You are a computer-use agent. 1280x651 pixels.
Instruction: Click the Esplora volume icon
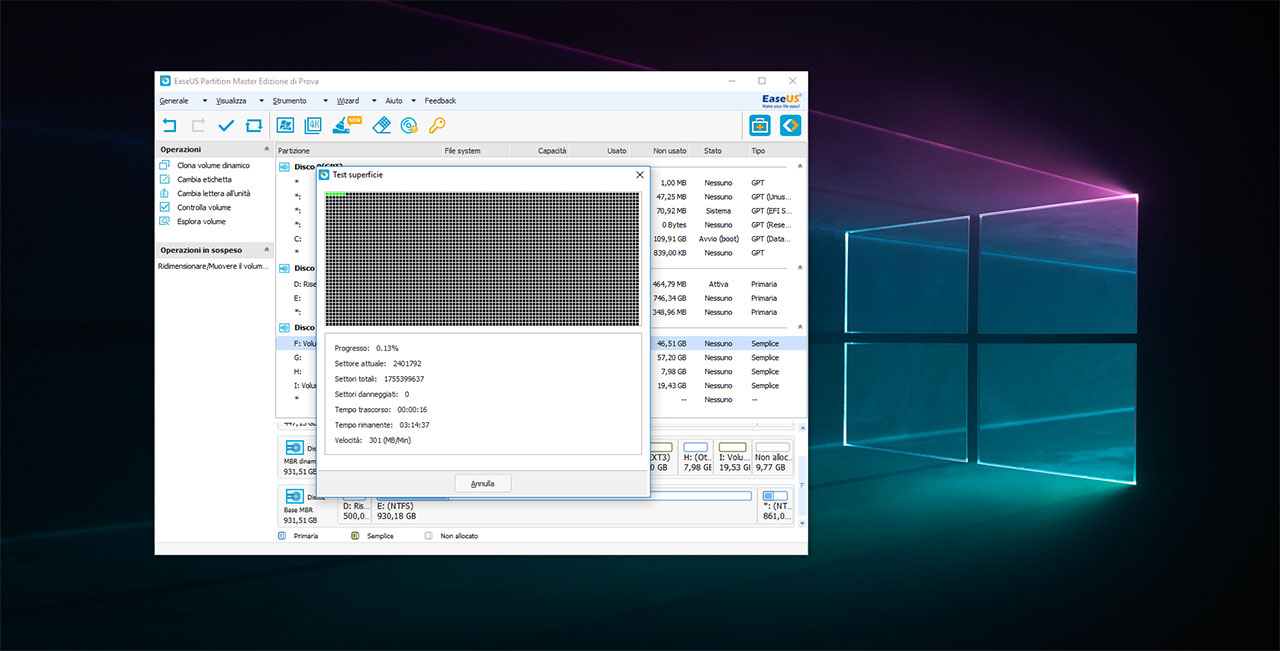coord(166,221)
